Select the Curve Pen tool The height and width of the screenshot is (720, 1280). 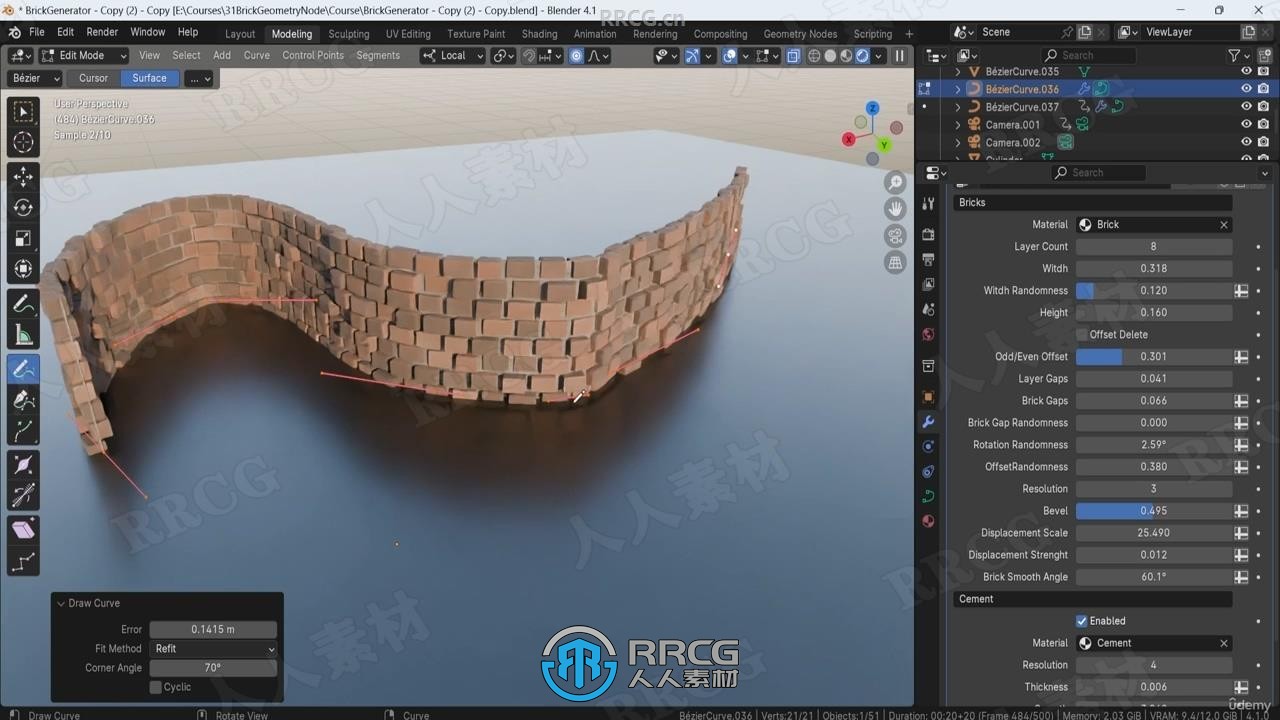click(23, 400)
